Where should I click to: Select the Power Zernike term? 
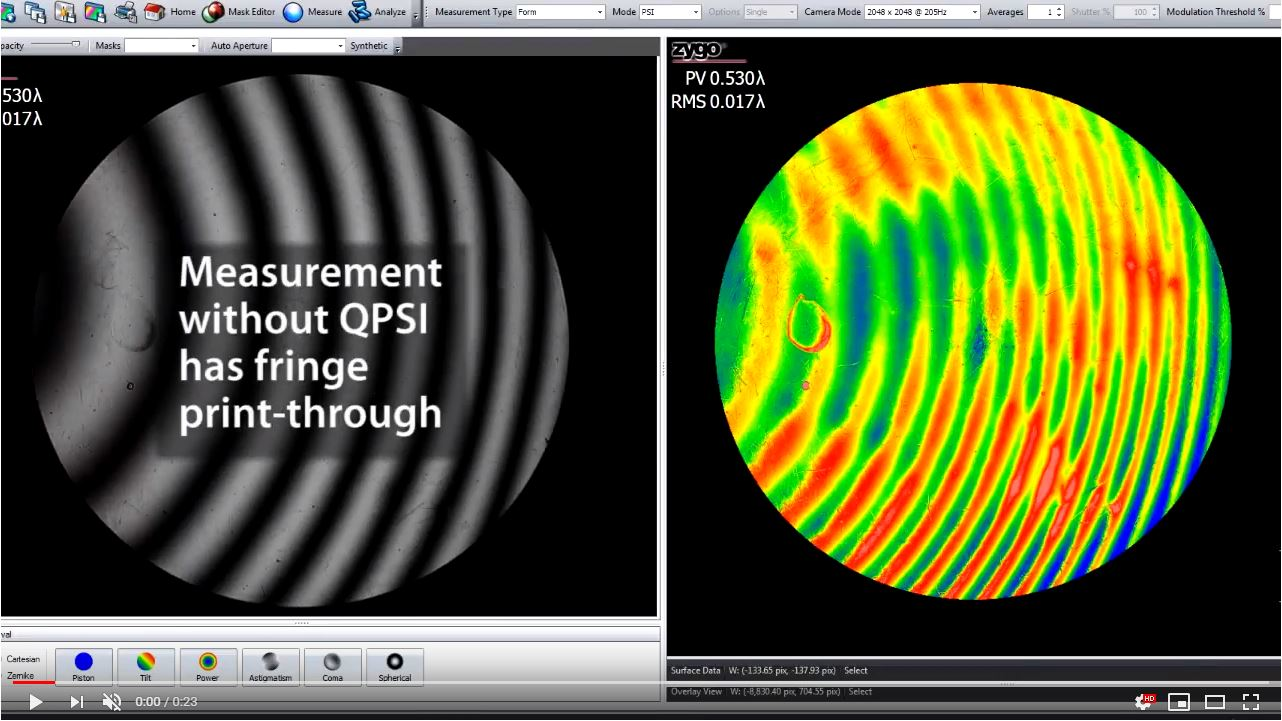[x=208, y=666]
